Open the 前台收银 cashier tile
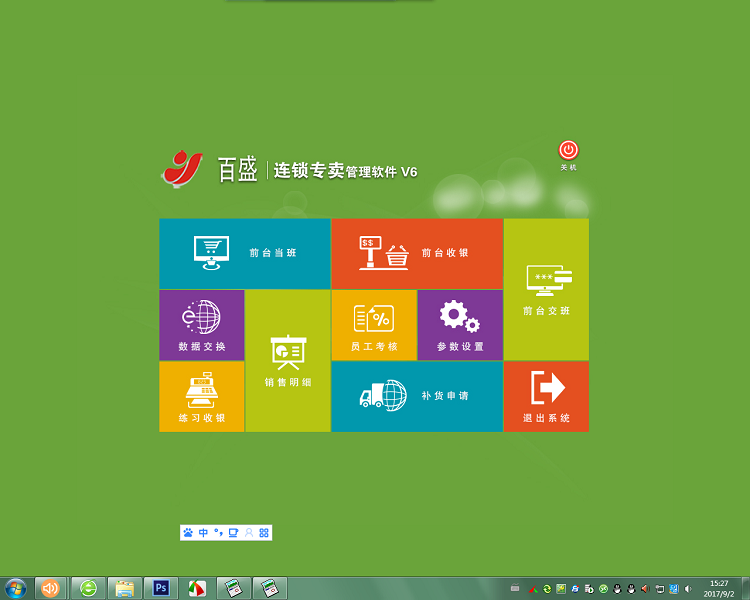This screenshot has height=600, width=750. [x=417, y=254]
